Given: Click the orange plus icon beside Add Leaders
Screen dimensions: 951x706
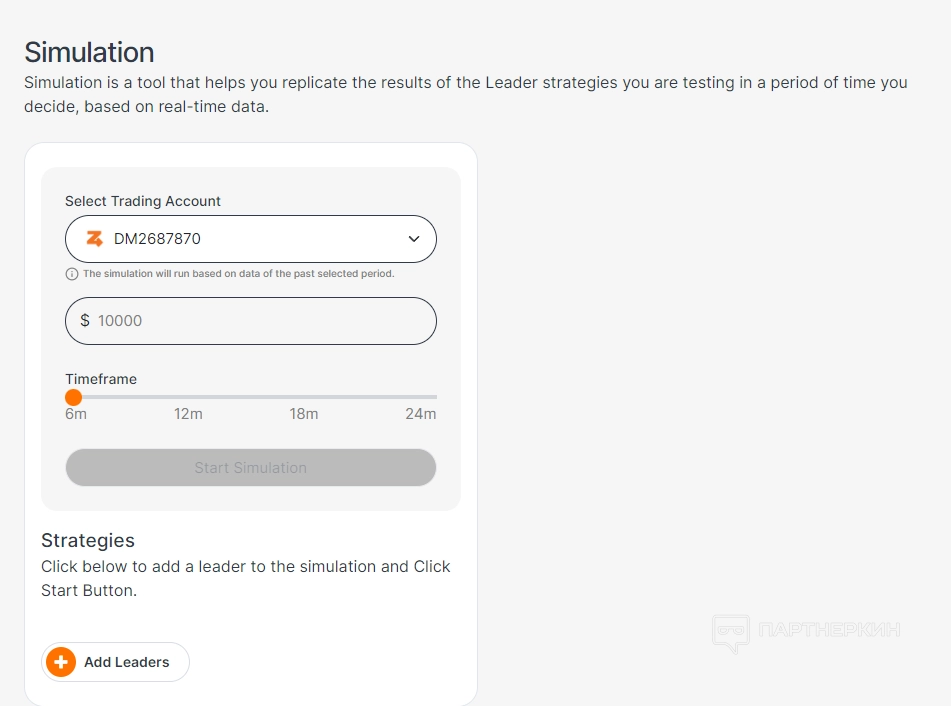Looking at the screenshot, I should 61,662.
